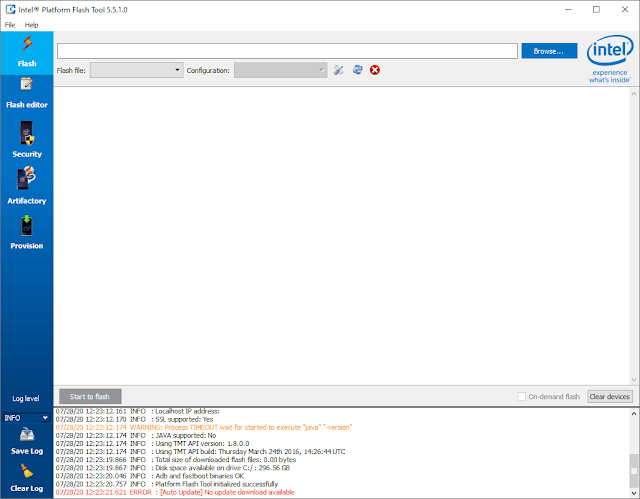Click the Intel logo
640x499 pixels.
tap(610, 58)
